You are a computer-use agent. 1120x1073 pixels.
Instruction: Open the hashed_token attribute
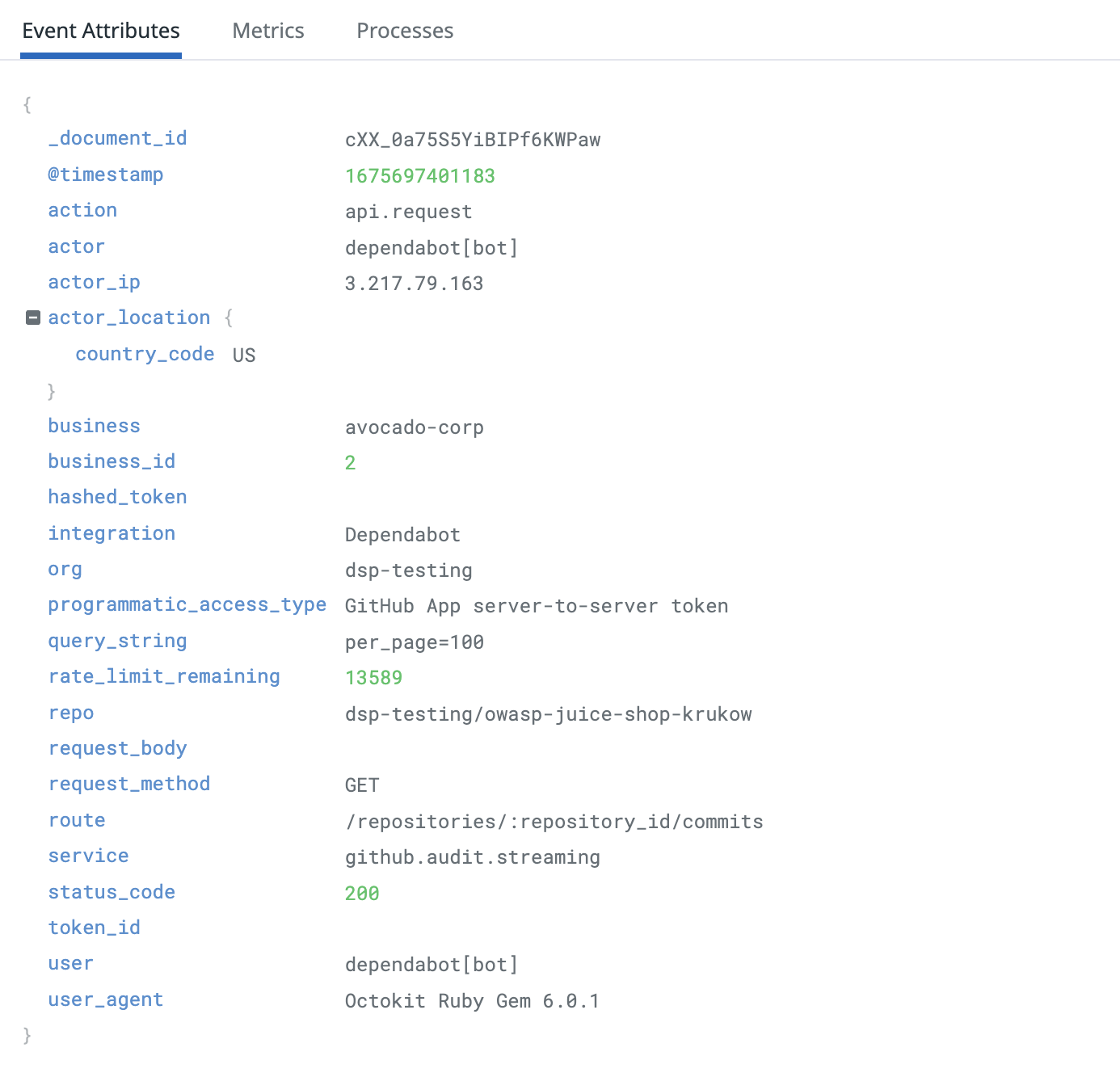117,497
